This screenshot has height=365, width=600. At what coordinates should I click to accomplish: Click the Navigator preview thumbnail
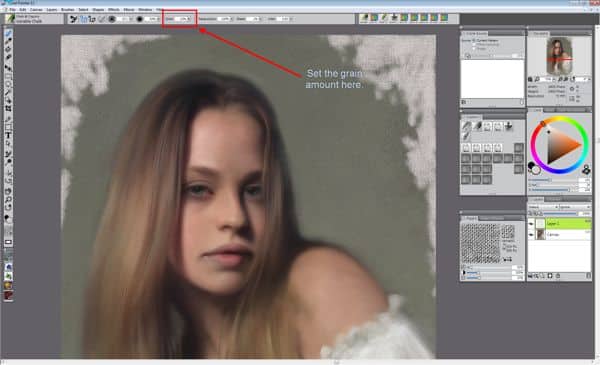[559, 56]
